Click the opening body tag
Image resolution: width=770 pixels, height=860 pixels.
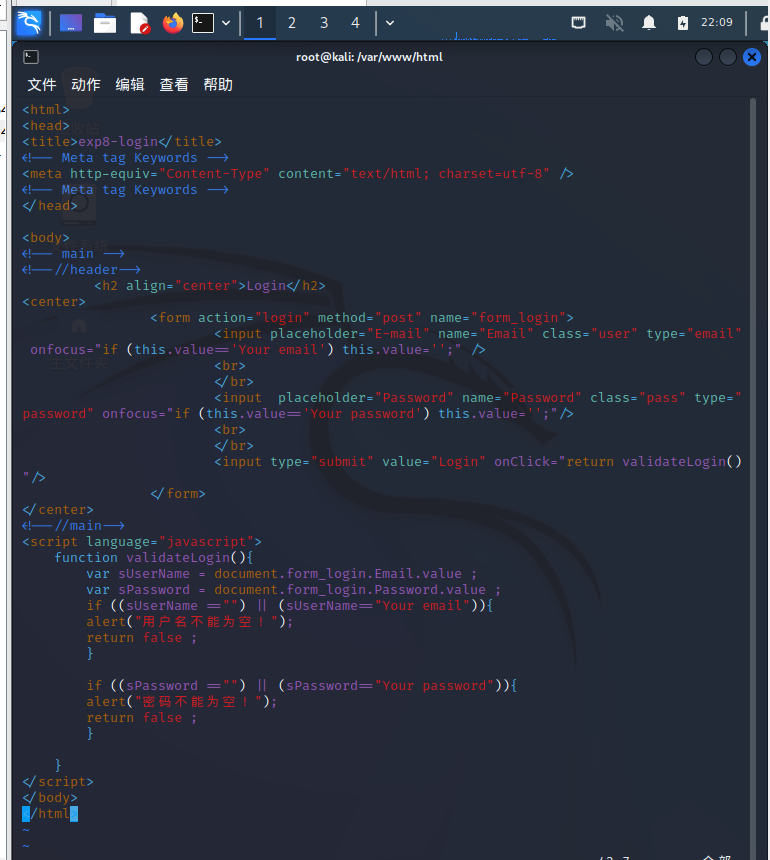[x=46, y=237]
